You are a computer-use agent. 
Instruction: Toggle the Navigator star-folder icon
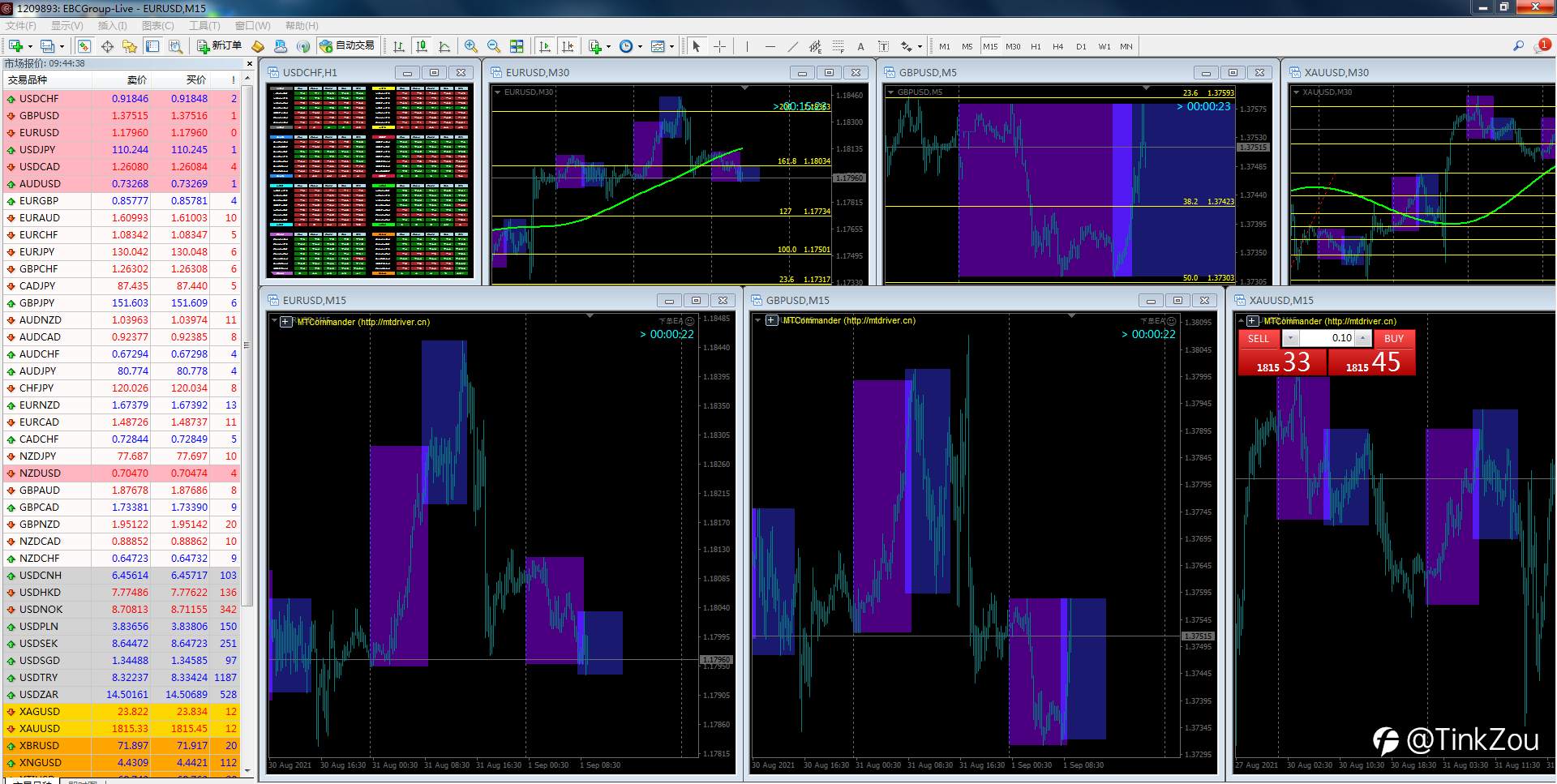coord(130,46)
